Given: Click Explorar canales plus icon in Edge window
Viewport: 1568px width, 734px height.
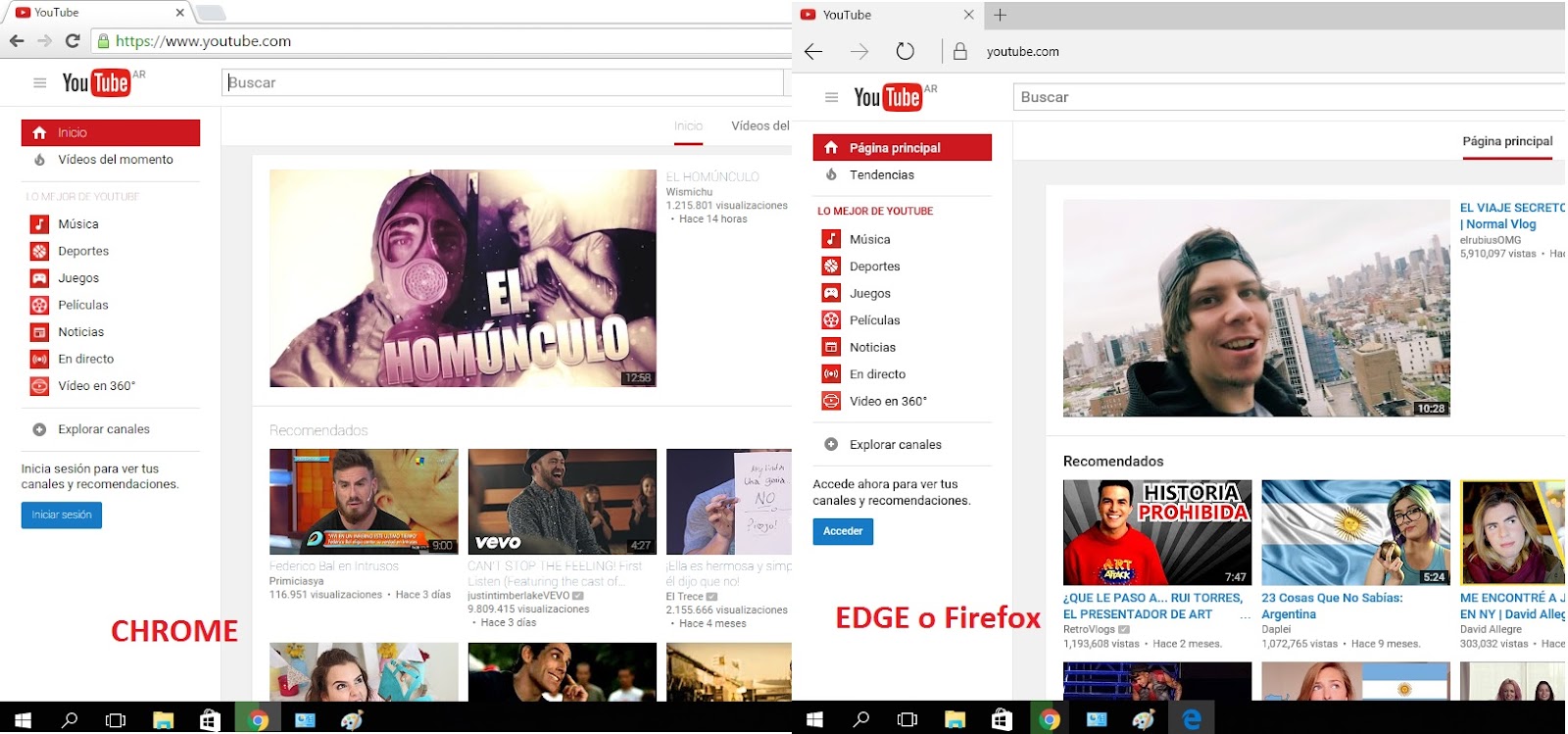Looking at the screenshot, I should pyautogui.click(x=831, y=444).
